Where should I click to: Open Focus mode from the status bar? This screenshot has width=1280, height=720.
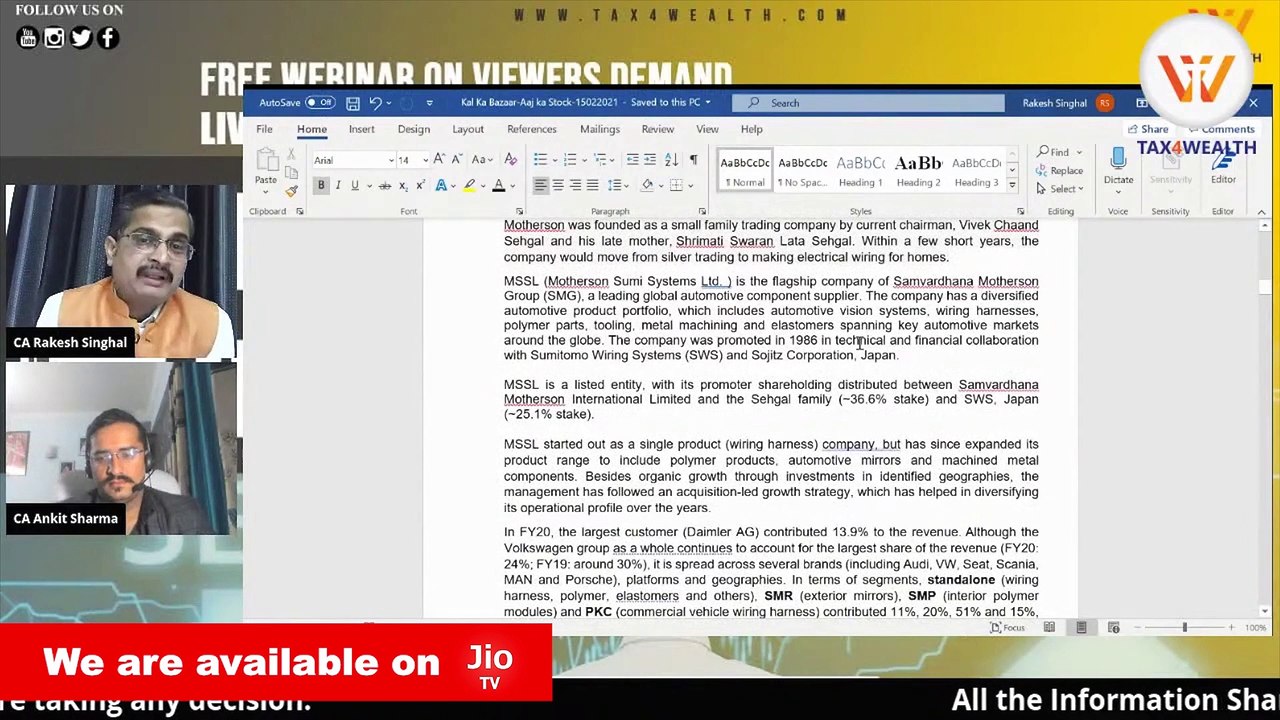coord(1008,628)
